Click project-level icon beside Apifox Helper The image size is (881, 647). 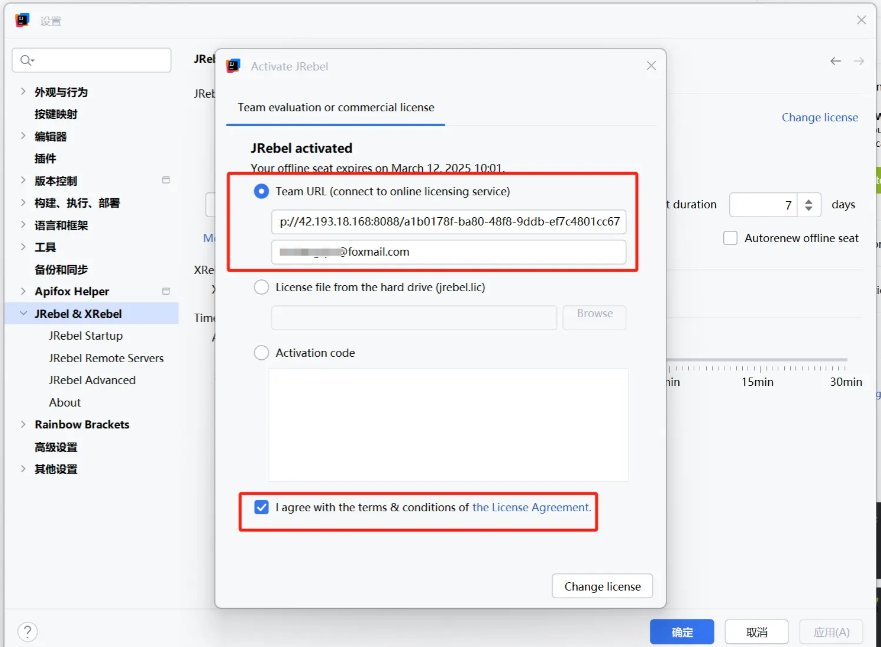coord(166,292)
